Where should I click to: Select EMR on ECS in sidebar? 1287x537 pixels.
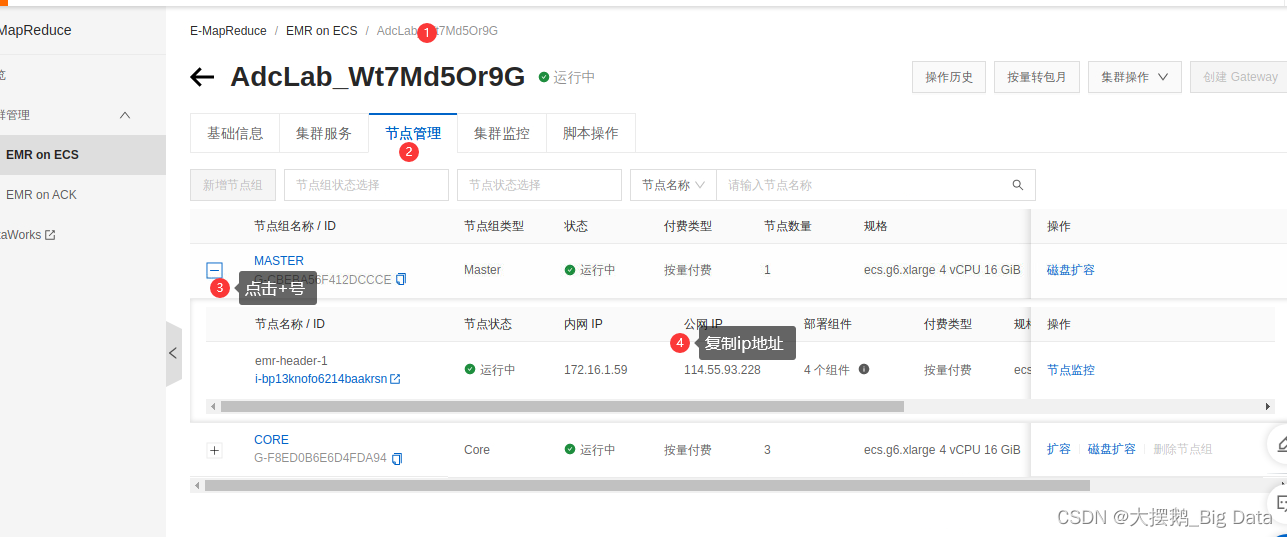[83, 155]
